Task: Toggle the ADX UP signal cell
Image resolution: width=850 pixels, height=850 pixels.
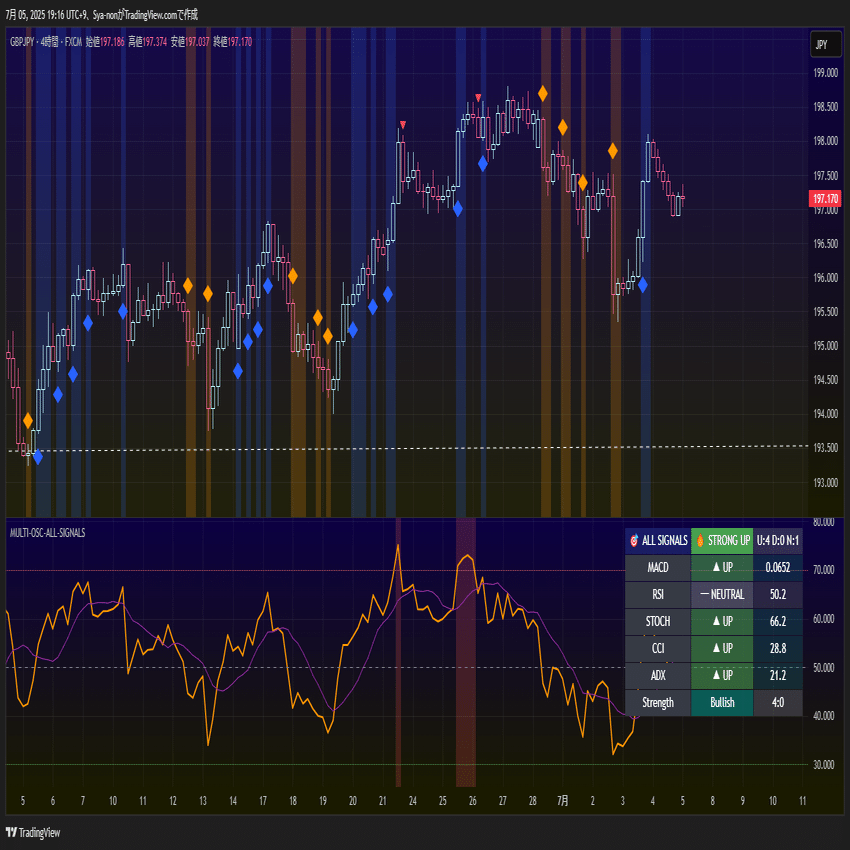Action: 722,675
